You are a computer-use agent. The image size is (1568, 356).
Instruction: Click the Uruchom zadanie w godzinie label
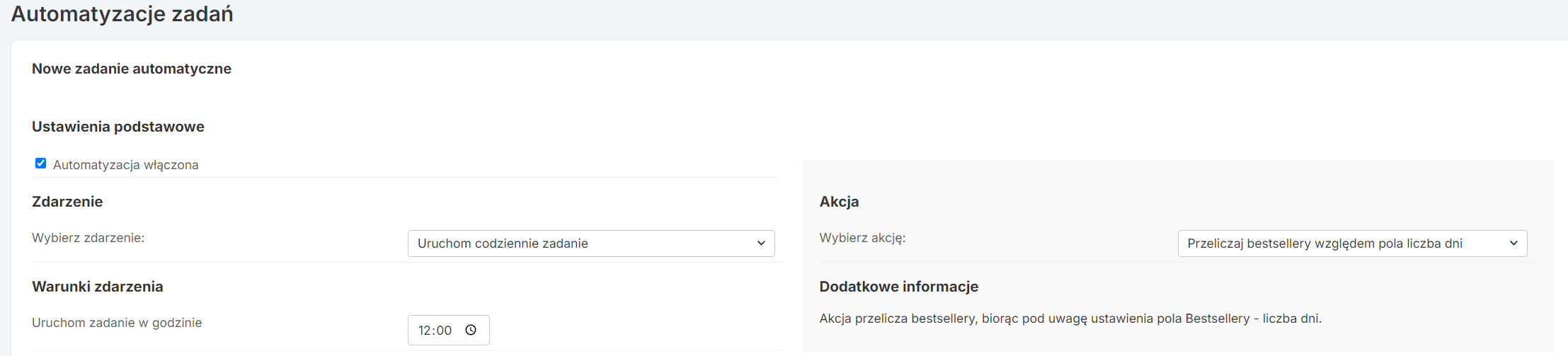click(x=117, y=323)
